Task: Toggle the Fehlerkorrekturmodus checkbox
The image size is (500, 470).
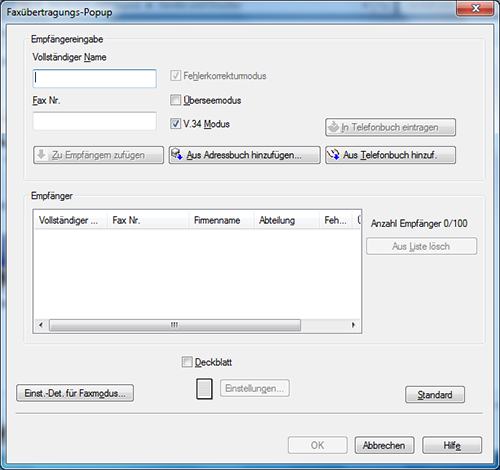Action: tap(175, 76)
